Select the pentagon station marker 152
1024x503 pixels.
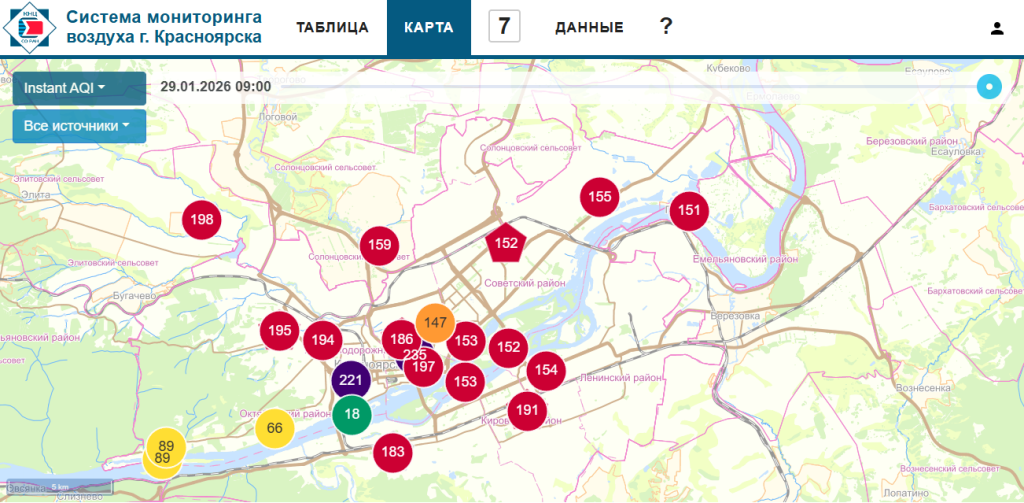pyautogui.click(x=507, y=243)
